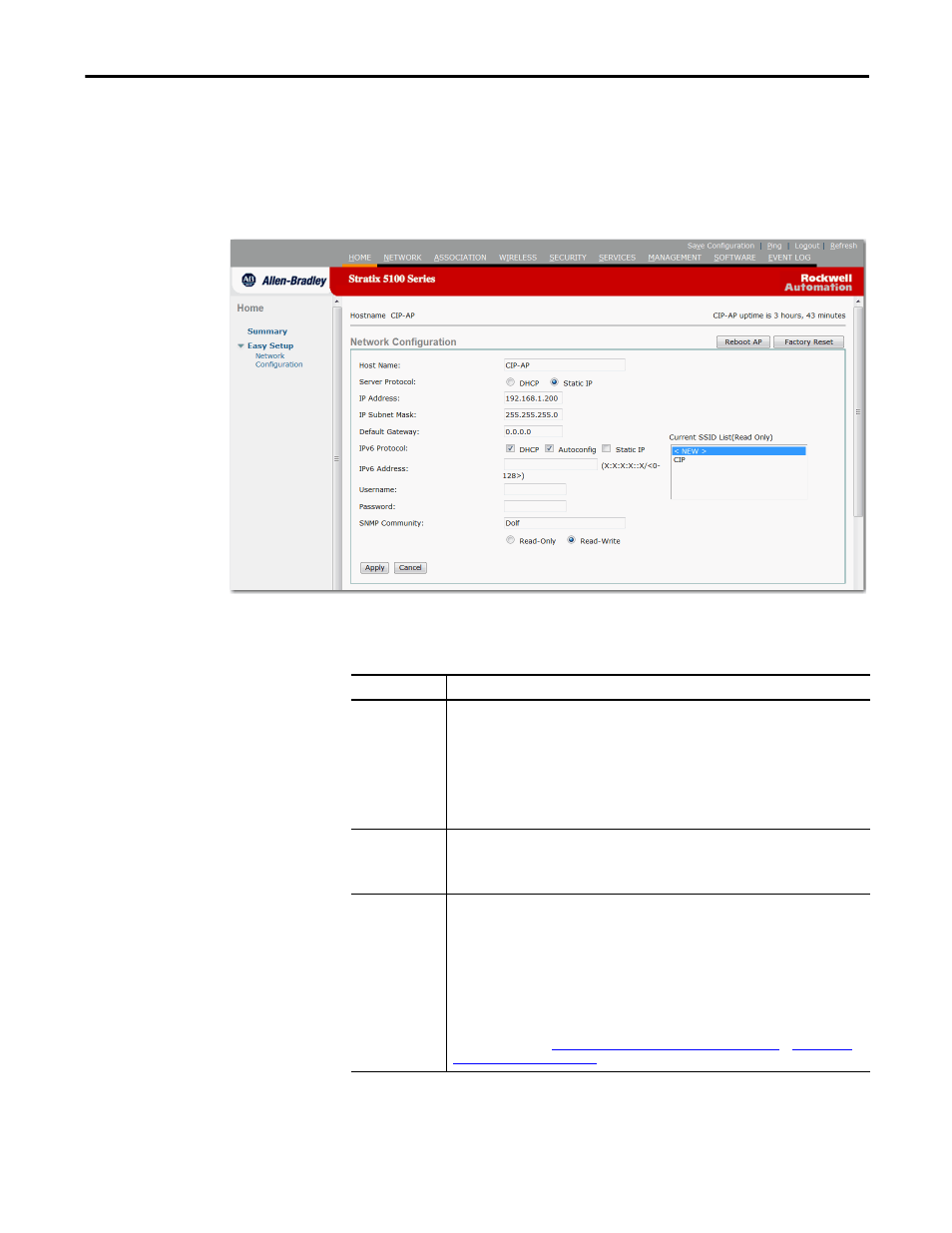
Task: Click the Hostname CIP-AP text
Action: (382, 315)
